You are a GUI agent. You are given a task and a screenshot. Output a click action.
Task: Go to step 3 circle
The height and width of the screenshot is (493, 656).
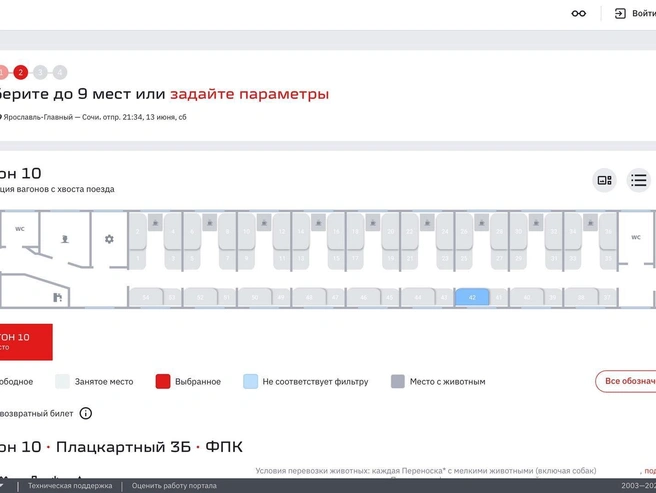coord(40,72)
